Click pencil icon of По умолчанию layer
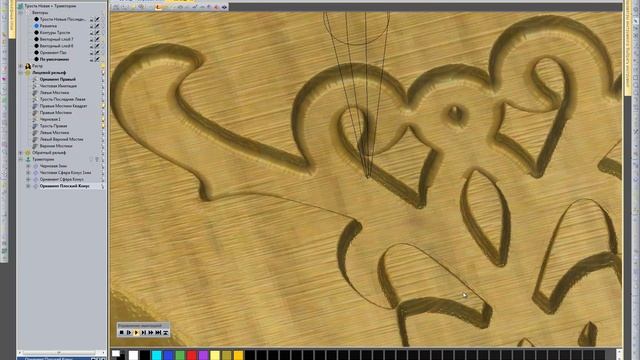 pyautogui.click(x=97, y=59)
